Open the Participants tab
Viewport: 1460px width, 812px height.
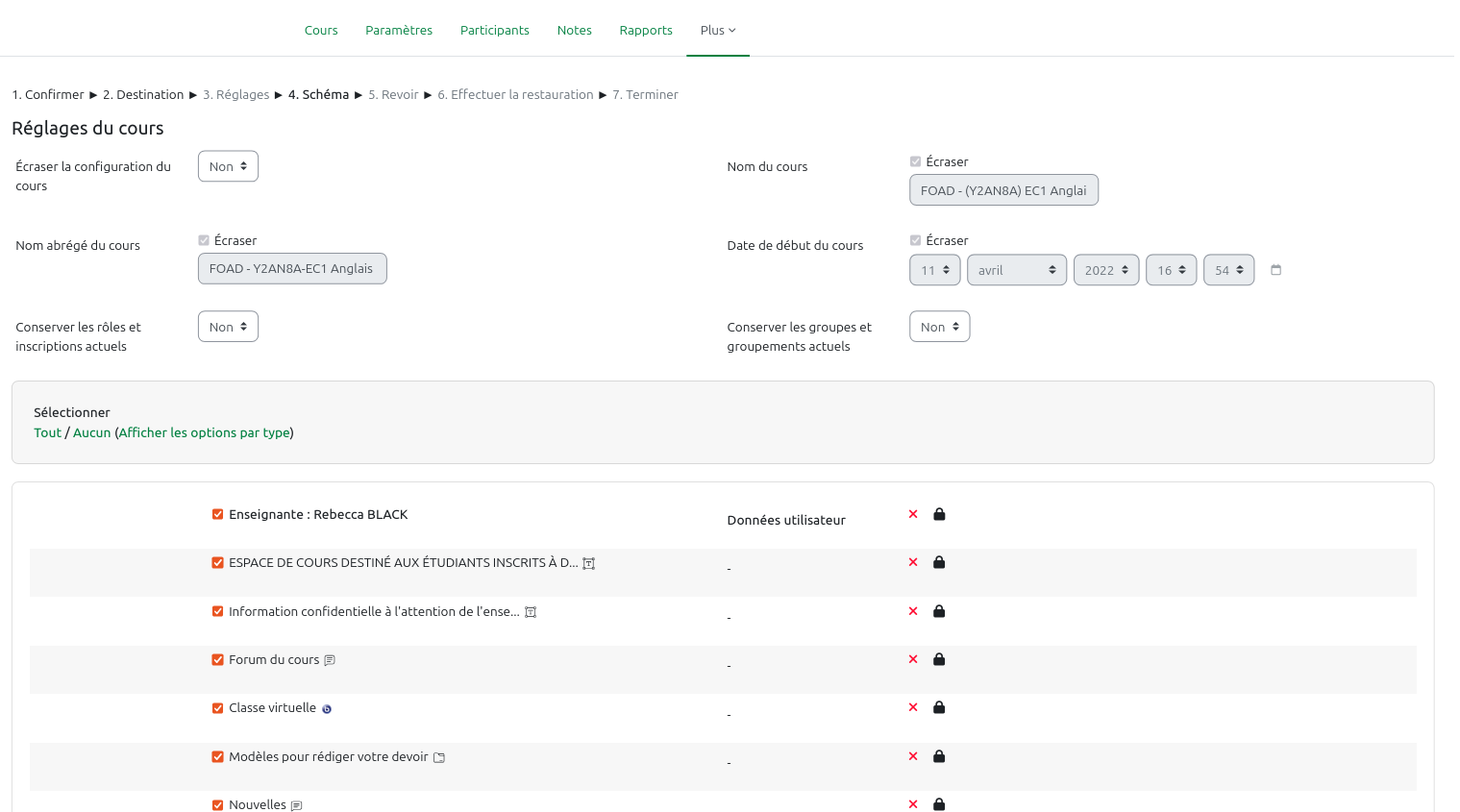coord(494,30)
